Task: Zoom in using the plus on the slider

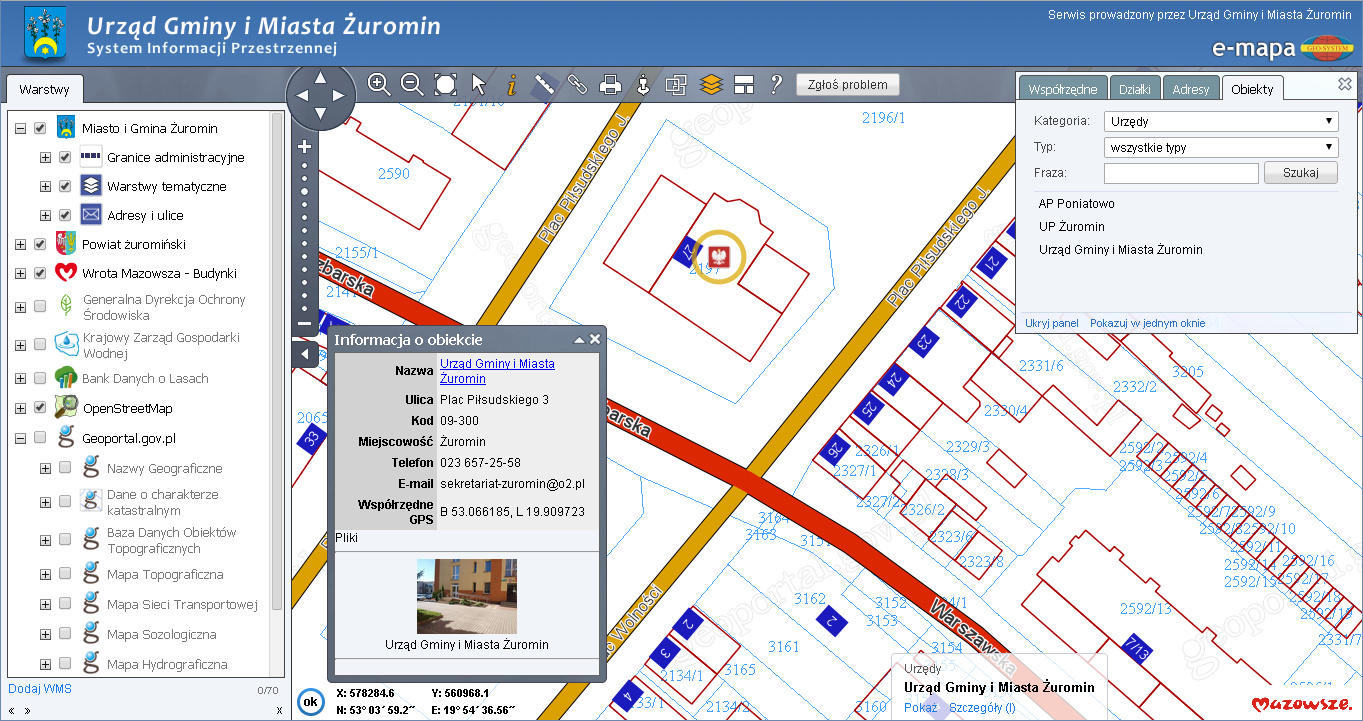Action: tap(305, 146)
